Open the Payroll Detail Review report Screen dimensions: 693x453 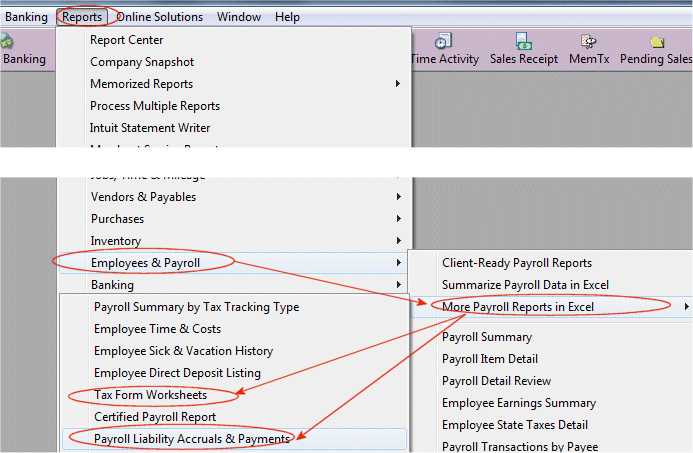pos(496,381)
